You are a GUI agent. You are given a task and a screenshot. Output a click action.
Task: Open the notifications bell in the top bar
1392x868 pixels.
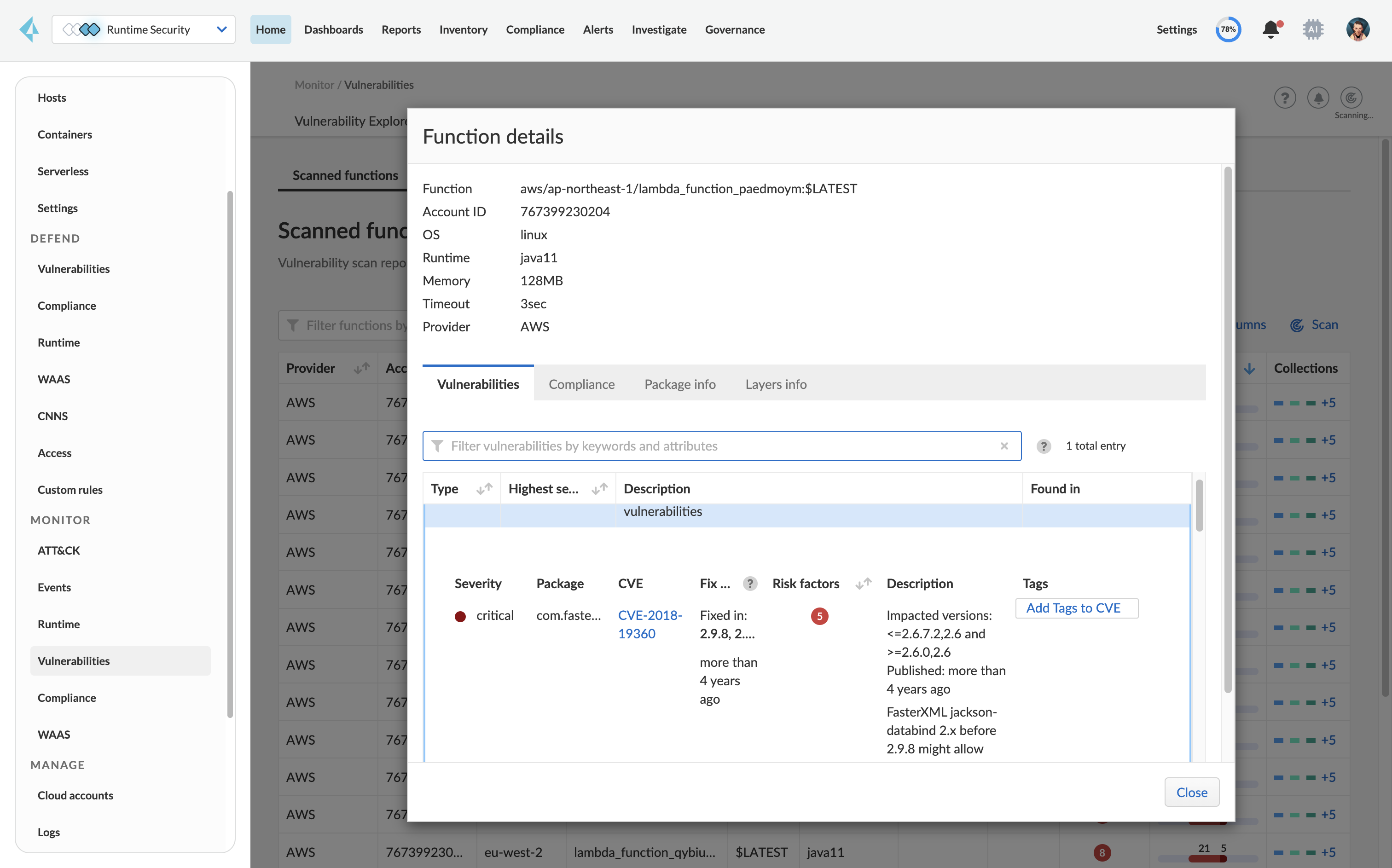pos(1271,29)
